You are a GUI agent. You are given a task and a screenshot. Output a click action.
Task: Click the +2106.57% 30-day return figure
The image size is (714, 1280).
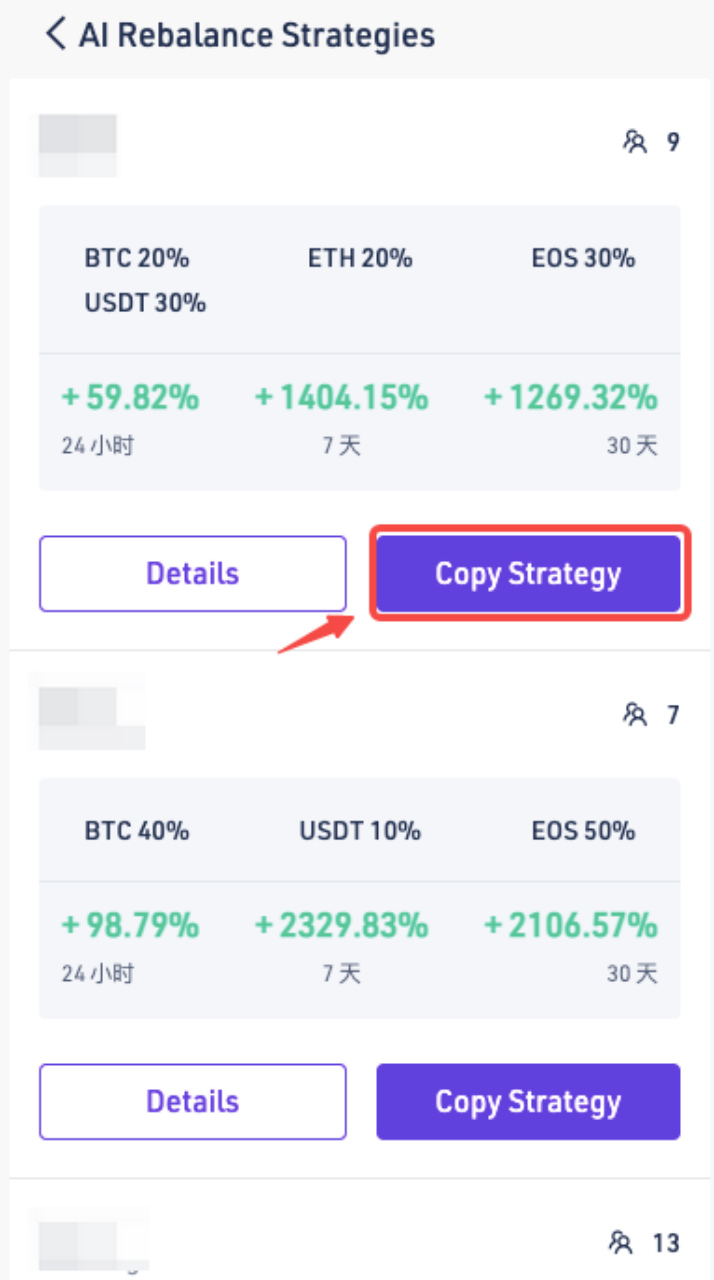pyautogui.click(x=571, y=925)
